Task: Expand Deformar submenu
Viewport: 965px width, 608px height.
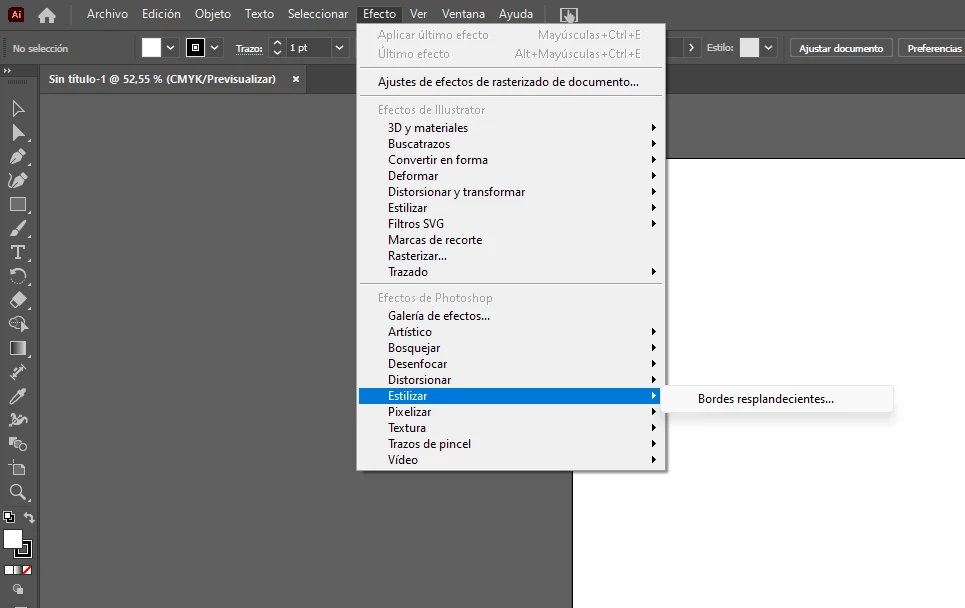Action: (x=512, y=175)
